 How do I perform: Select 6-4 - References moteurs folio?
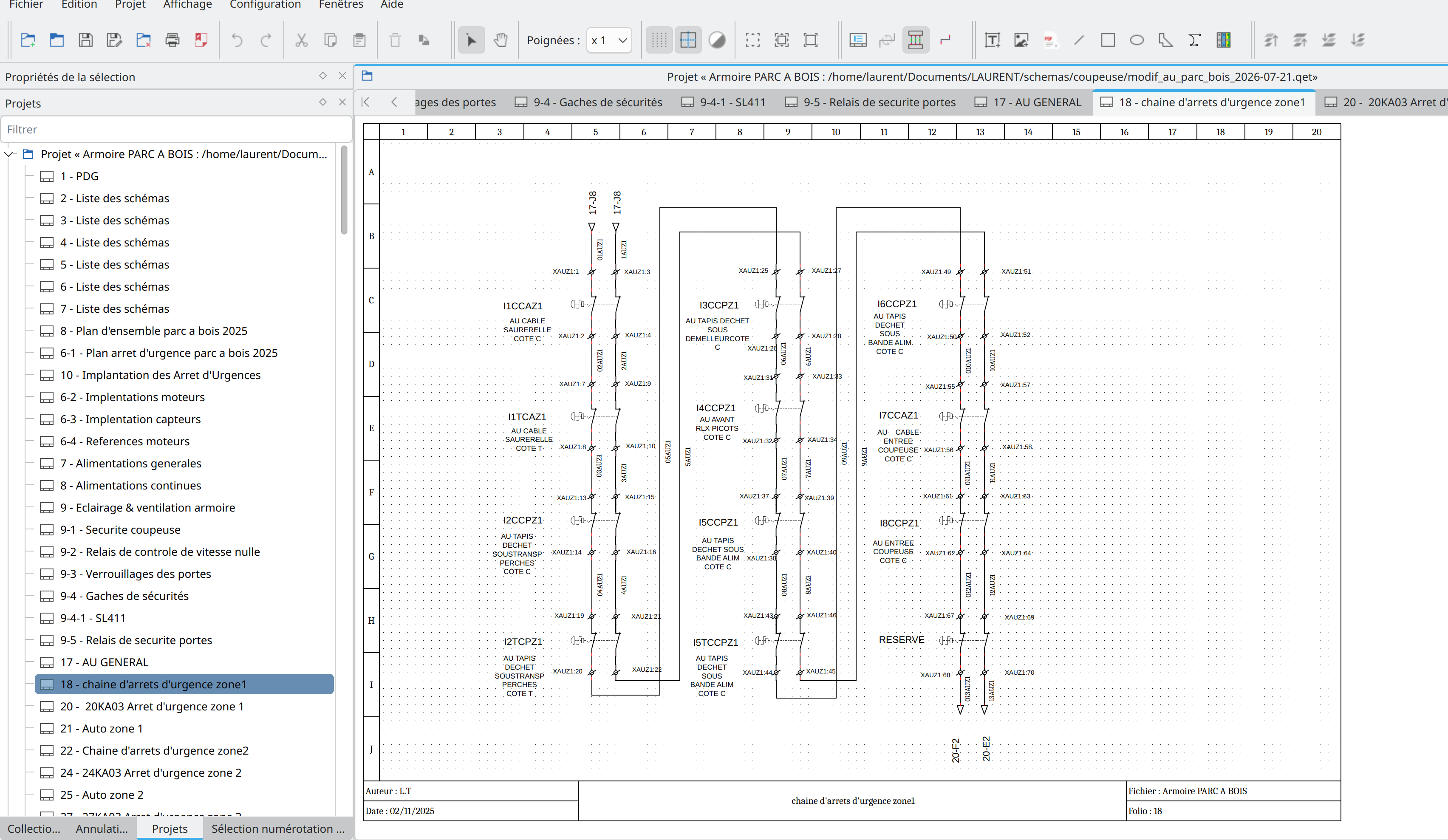tap(124, 441)
